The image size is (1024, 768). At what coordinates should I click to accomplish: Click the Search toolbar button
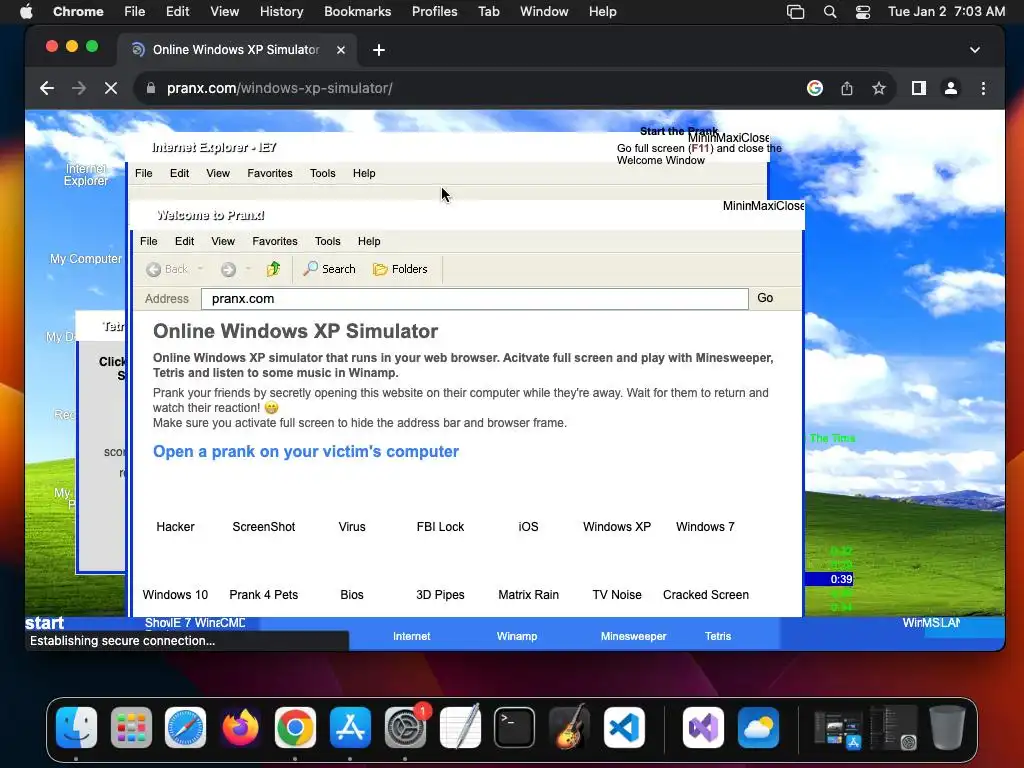click(330, 269)
